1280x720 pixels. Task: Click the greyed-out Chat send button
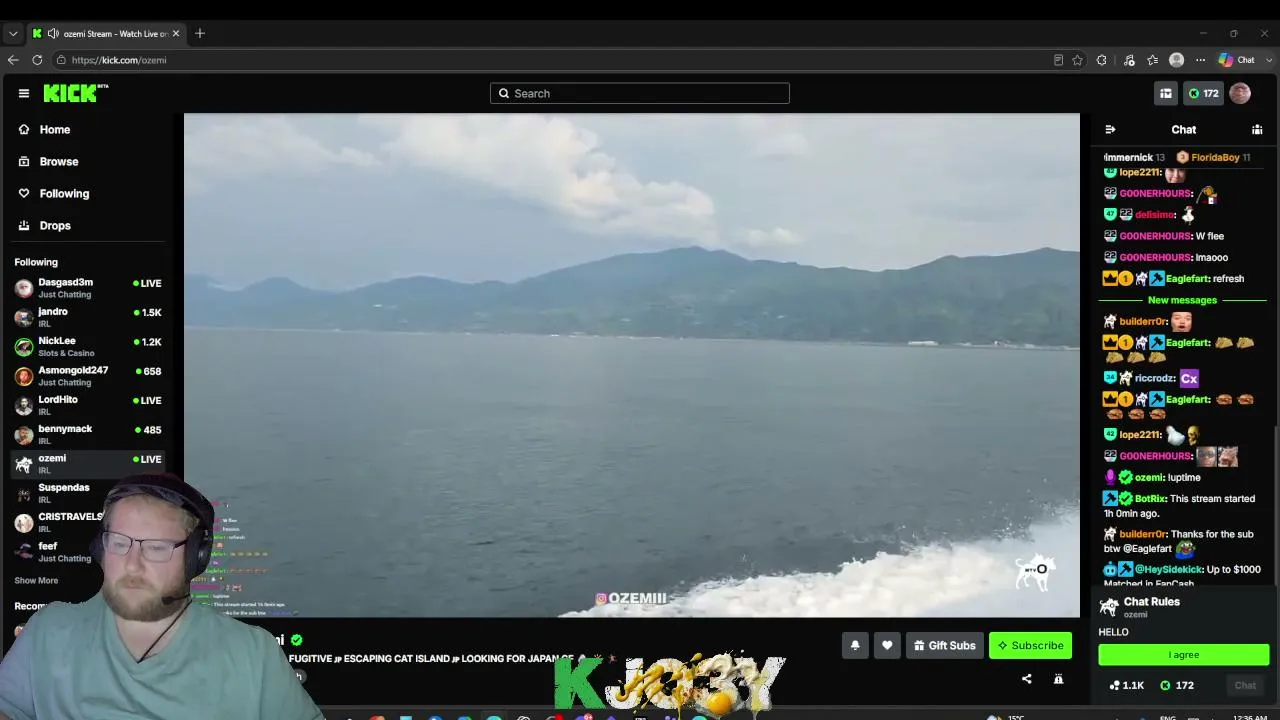[x=1245, y=685]
